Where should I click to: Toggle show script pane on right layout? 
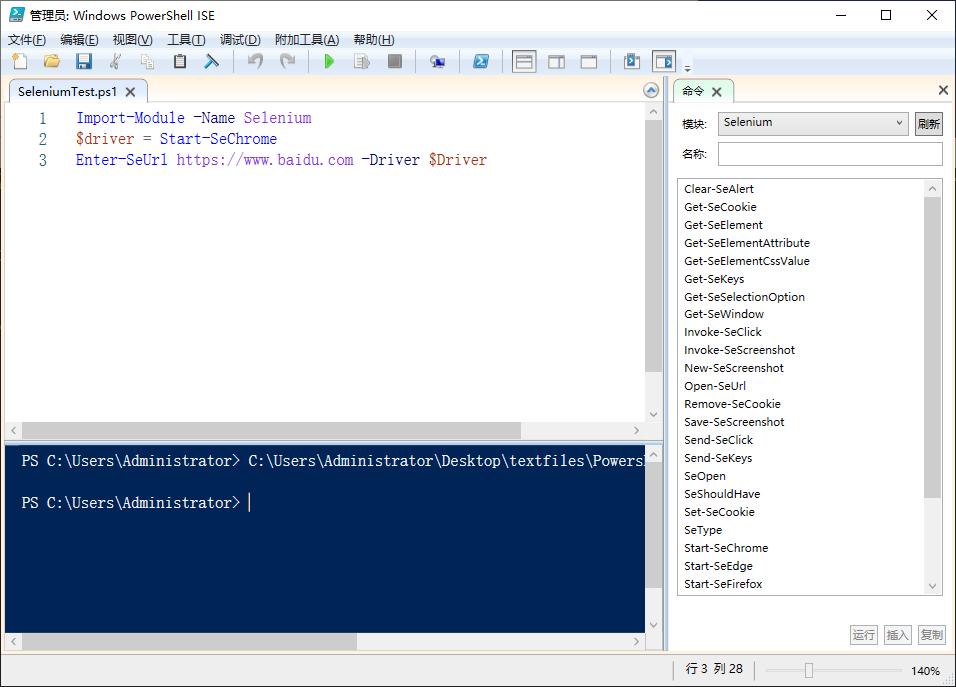[x=557, y=62]
